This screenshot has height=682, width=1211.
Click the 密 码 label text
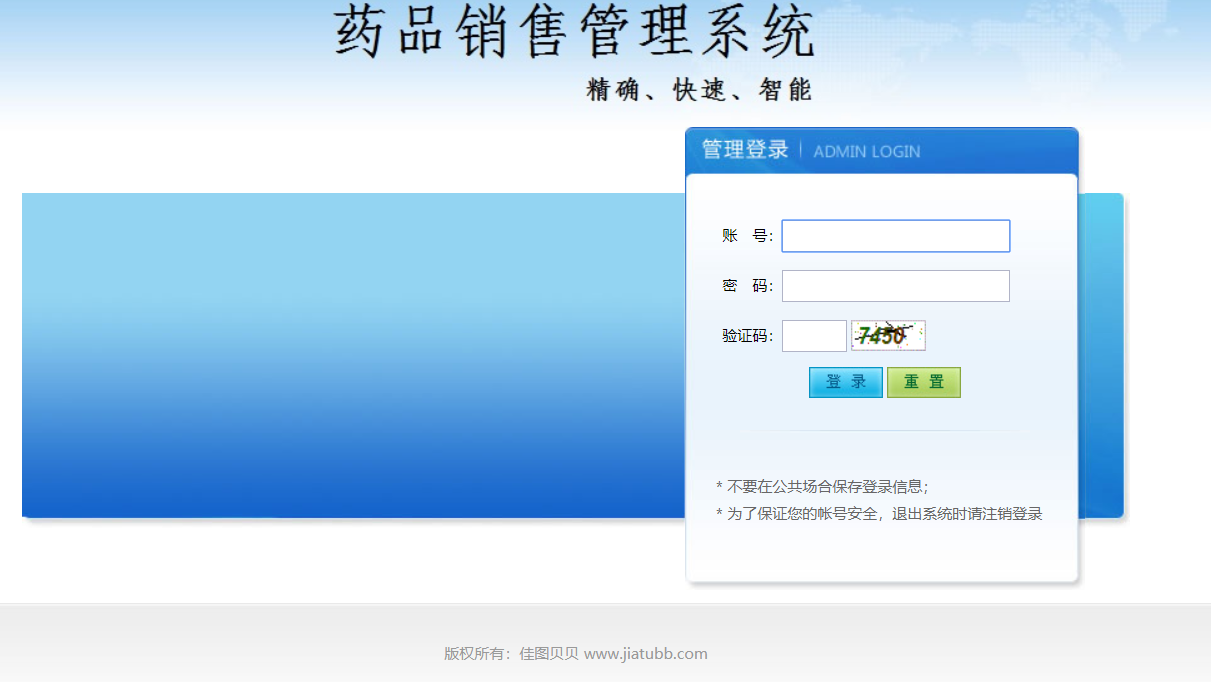pos(747,285)
